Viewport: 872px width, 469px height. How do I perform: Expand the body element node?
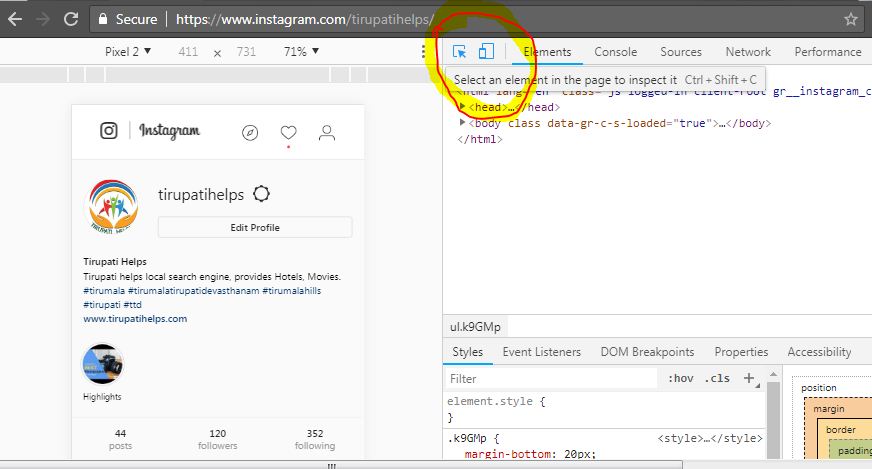click(x=462, y=122)
